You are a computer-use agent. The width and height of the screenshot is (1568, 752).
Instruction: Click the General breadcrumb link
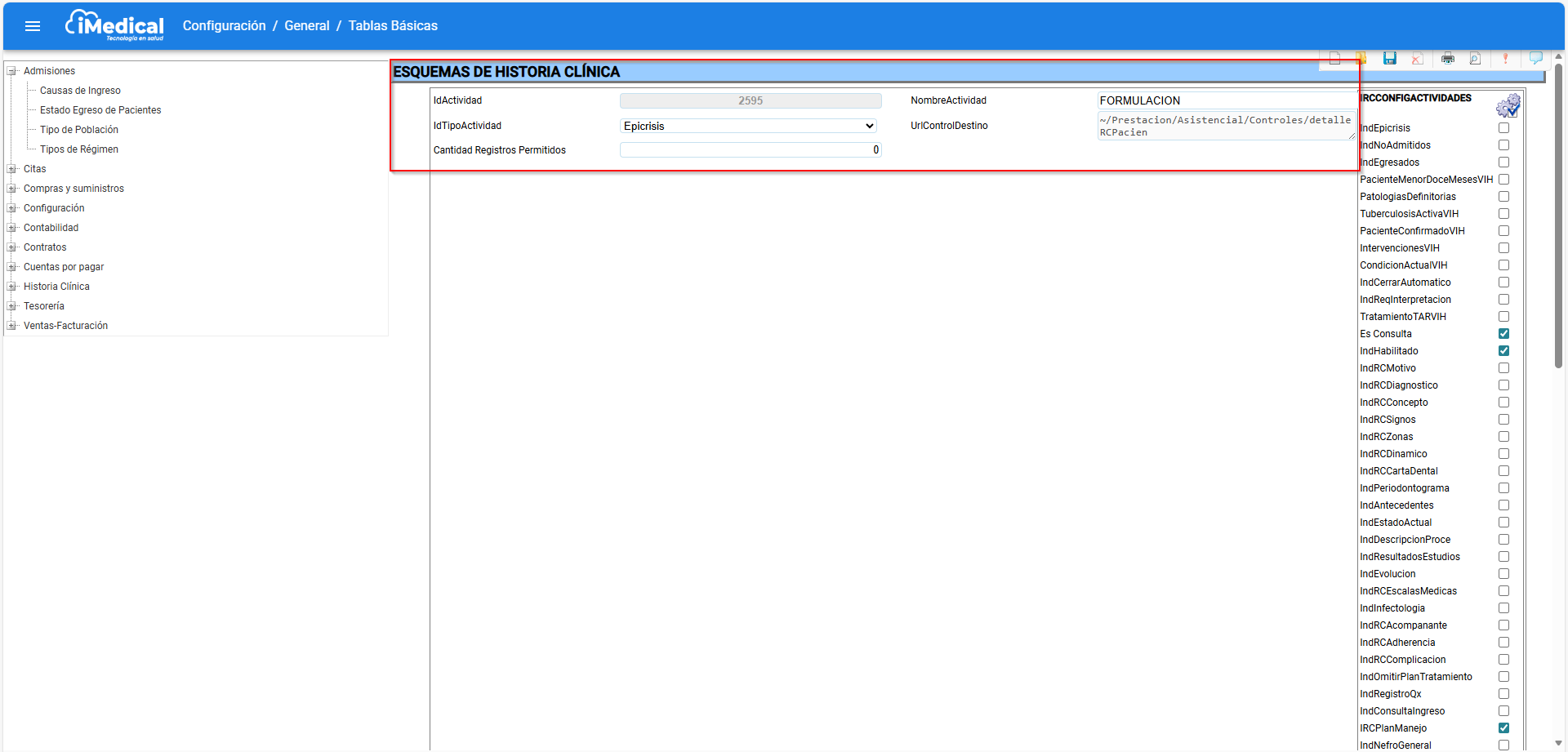click(307, 26)
